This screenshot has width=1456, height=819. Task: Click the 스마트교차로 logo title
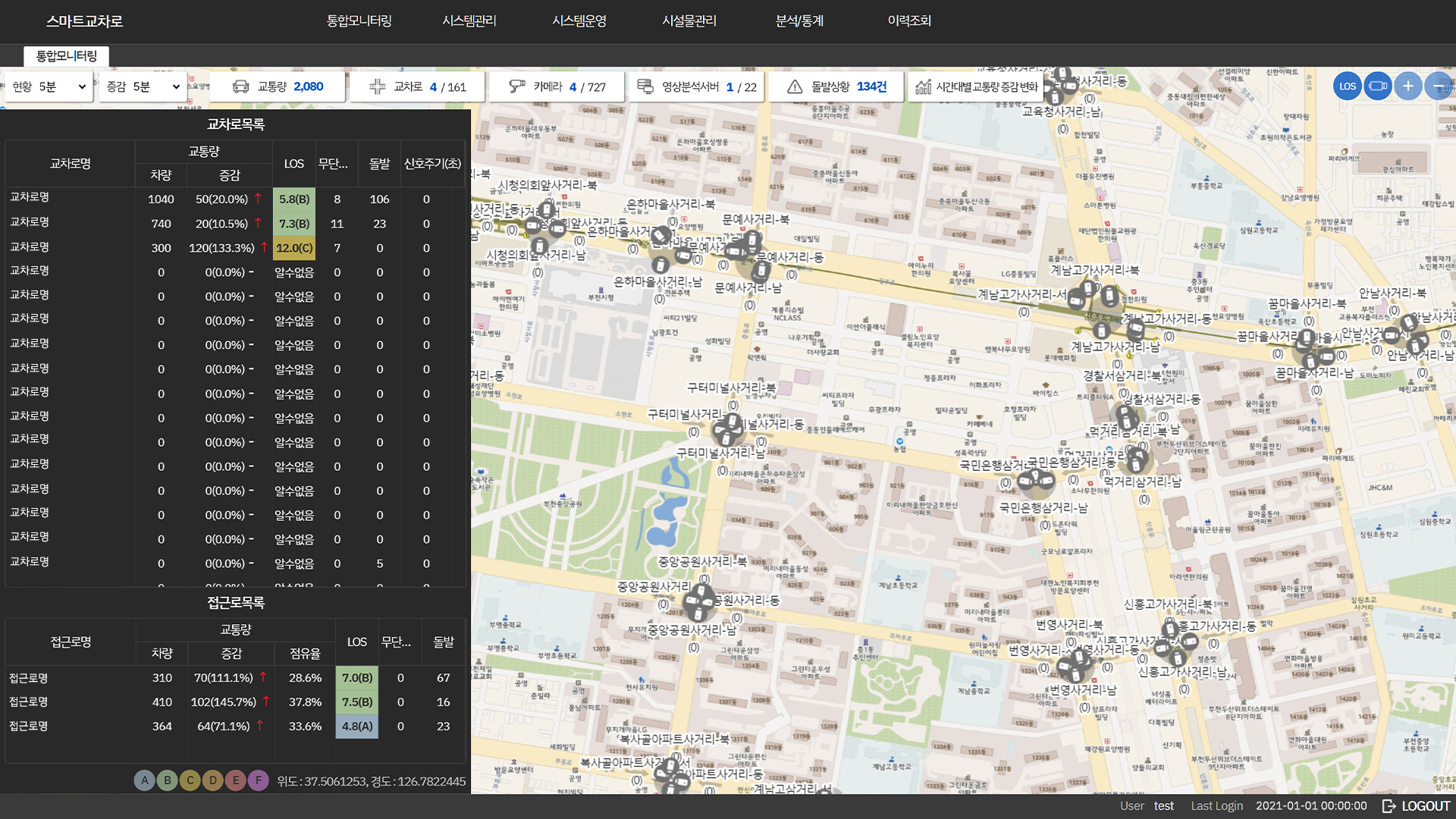click(x=84, y=21)
